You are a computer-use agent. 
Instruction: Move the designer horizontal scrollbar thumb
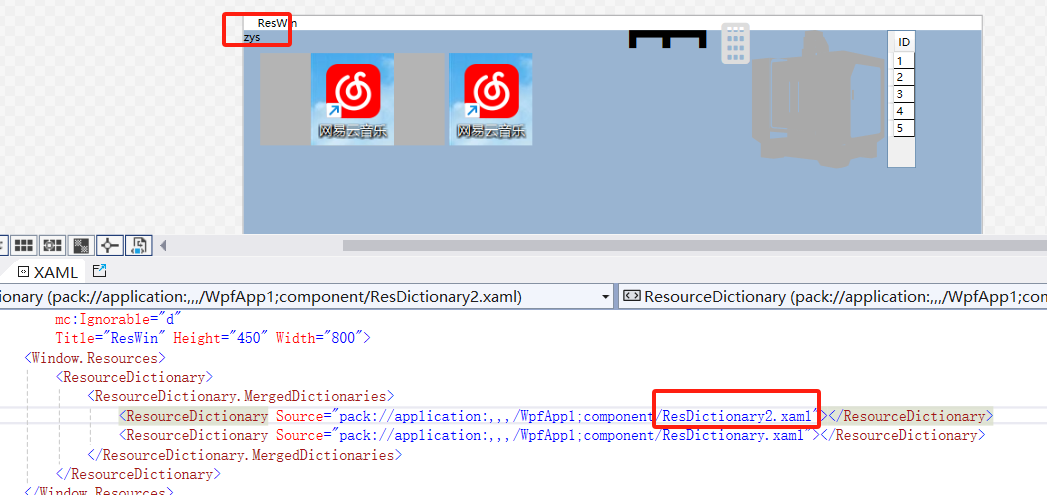(x=695, y=246)
